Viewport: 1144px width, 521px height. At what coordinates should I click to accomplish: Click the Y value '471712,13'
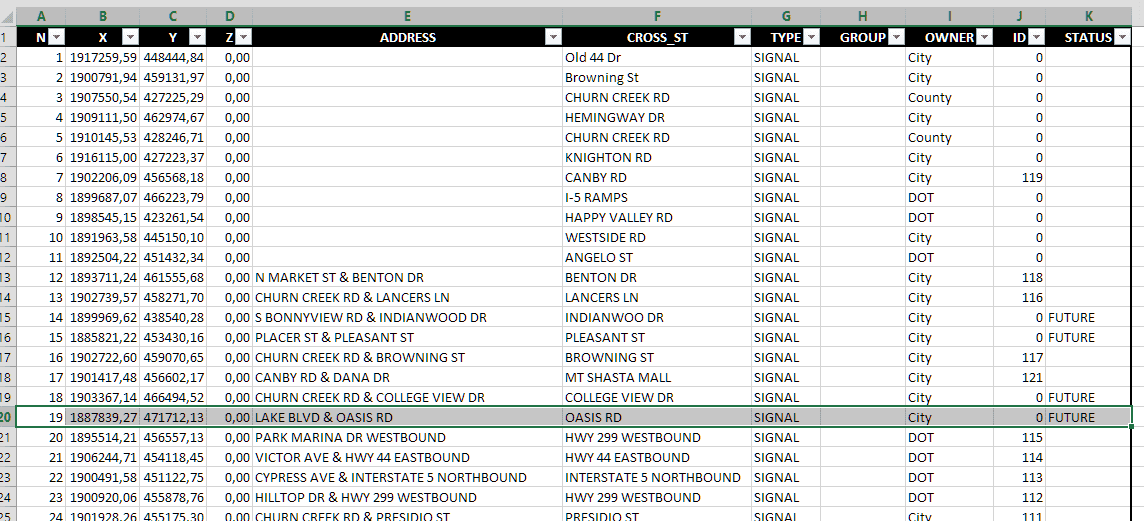(173, 417)
